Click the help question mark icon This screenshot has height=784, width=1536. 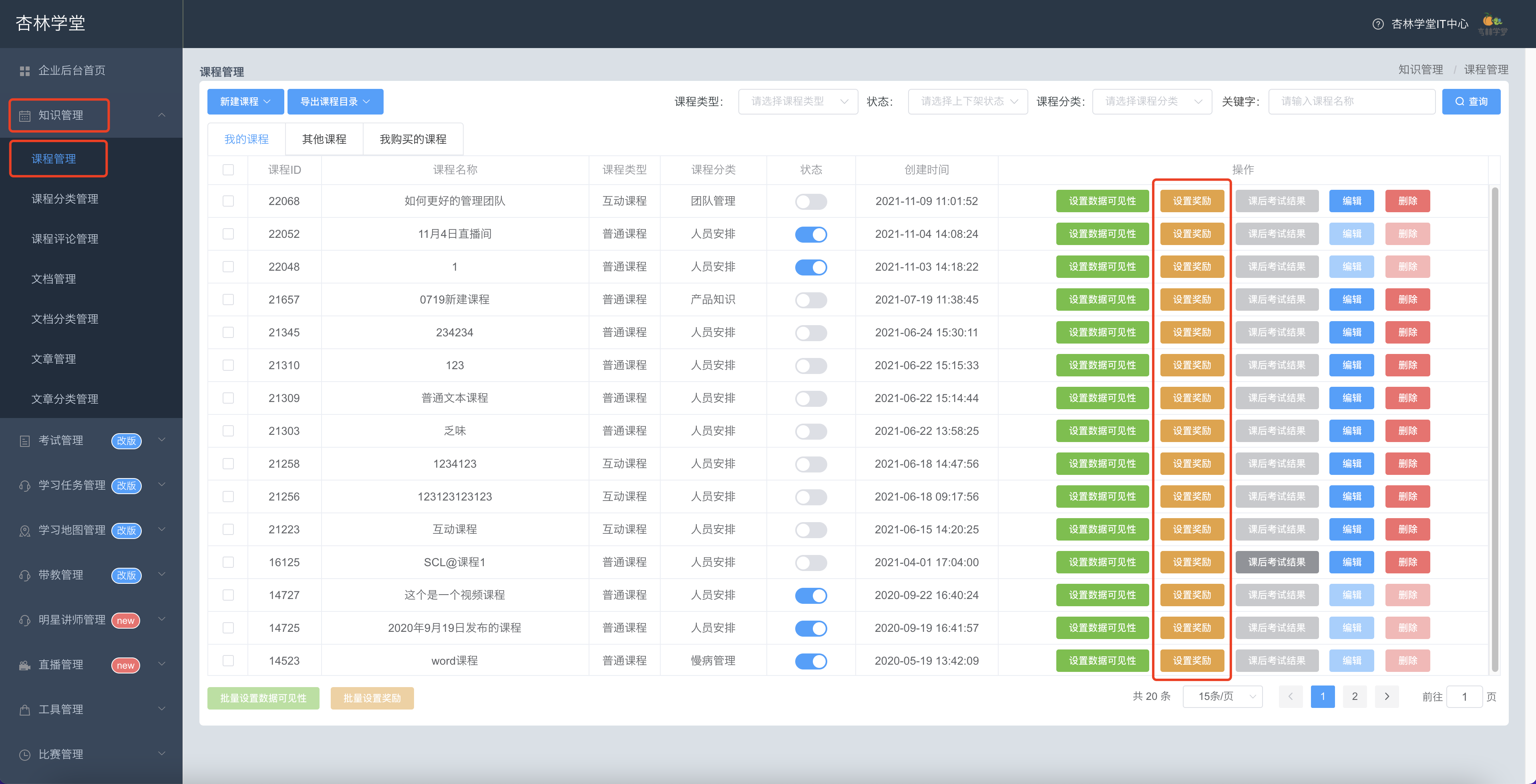[1377, 24]
